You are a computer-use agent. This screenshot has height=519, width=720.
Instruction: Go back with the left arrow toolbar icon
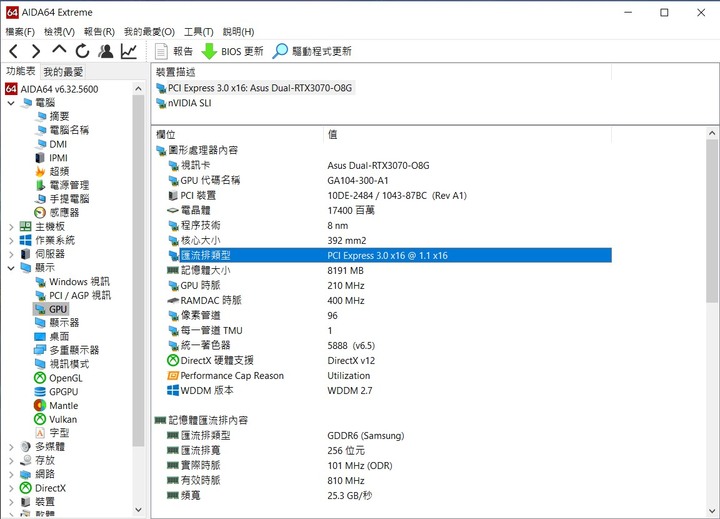click(x=14, y=51)
